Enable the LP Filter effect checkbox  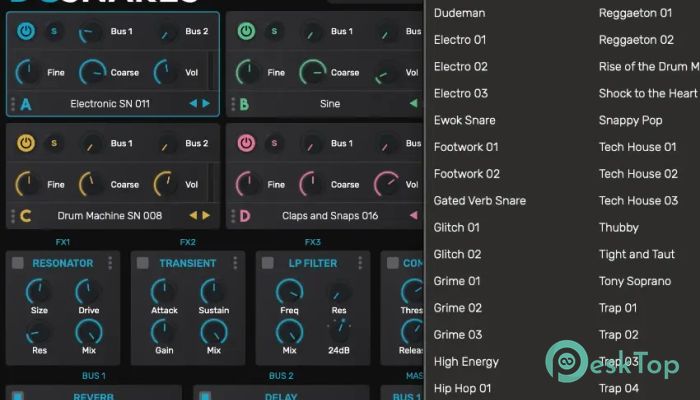click(267, 263)
